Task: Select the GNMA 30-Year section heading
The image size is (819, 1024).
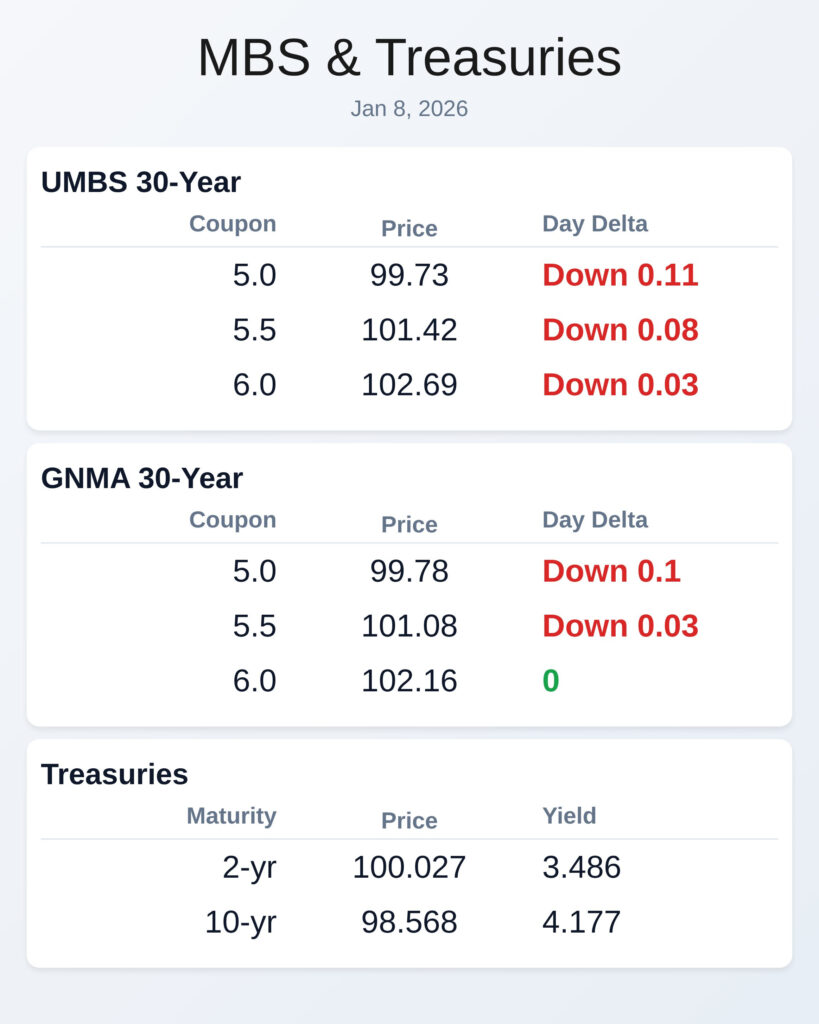Action: 142,478
